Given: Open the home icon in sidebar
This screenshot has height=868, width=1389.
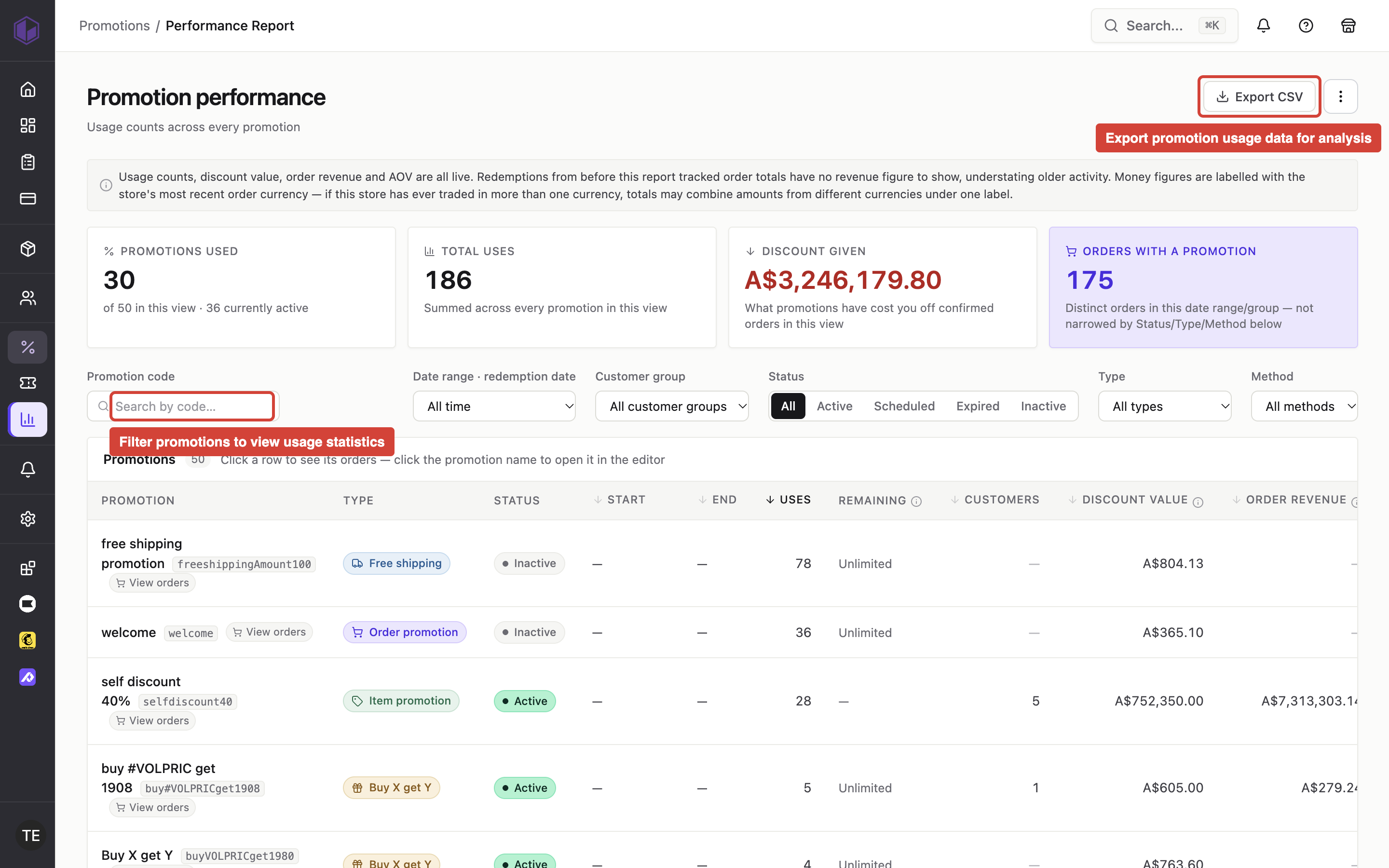Looking at the screenshot, I should (27, 90).
